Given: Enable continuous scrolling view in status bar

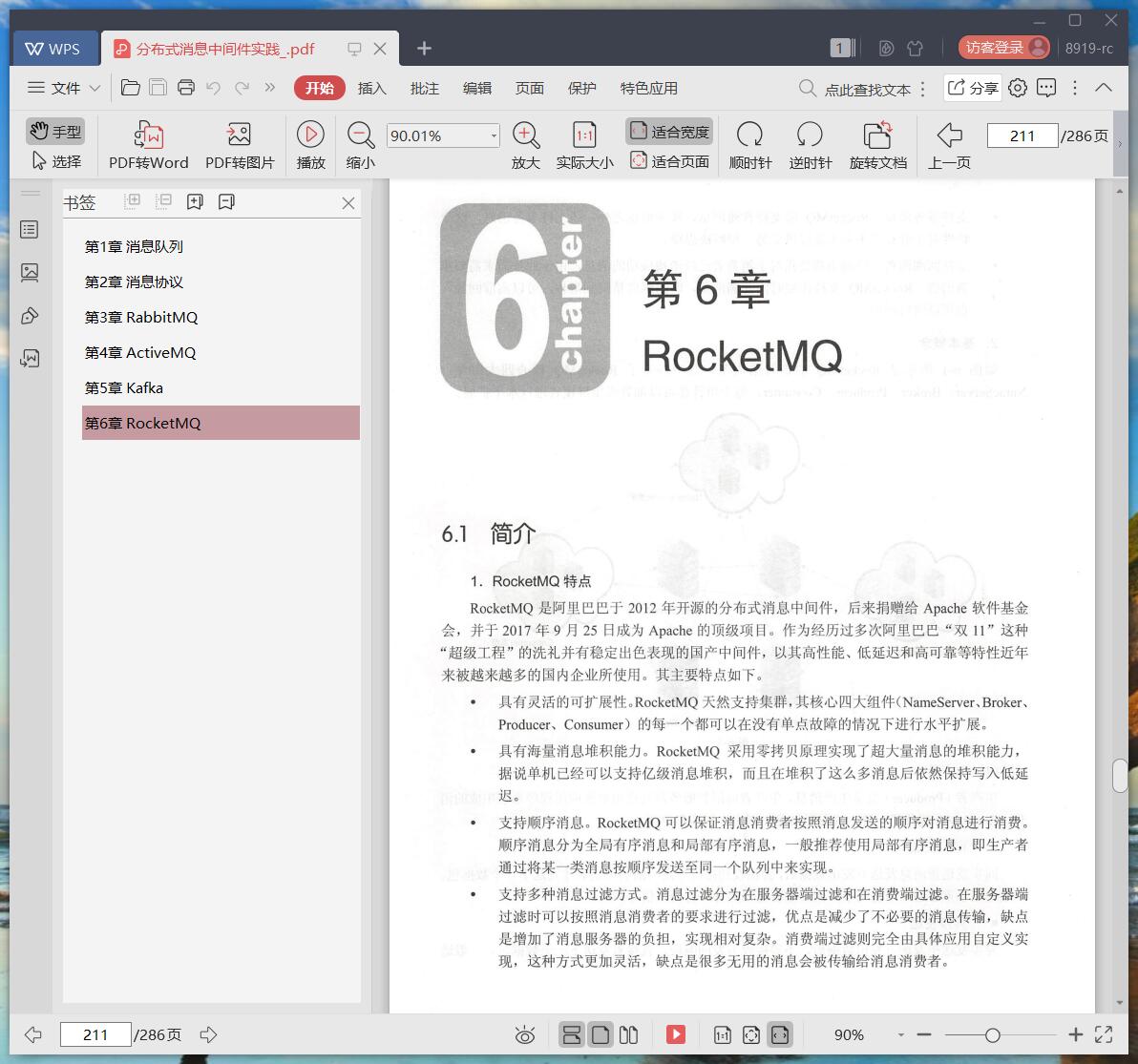Looking at the screenshot, I should click(571, 1034).
